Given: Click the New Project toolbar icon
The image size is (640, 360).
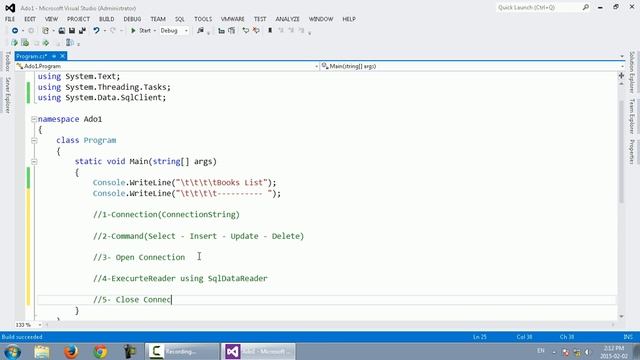Looking at the screenshot, I should [x=45, y=31].
